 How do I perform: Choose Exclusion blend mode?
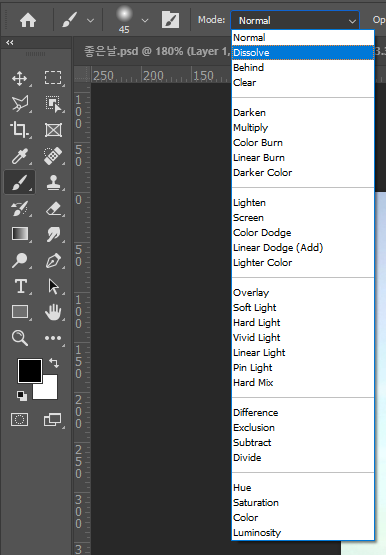point(303,428)
